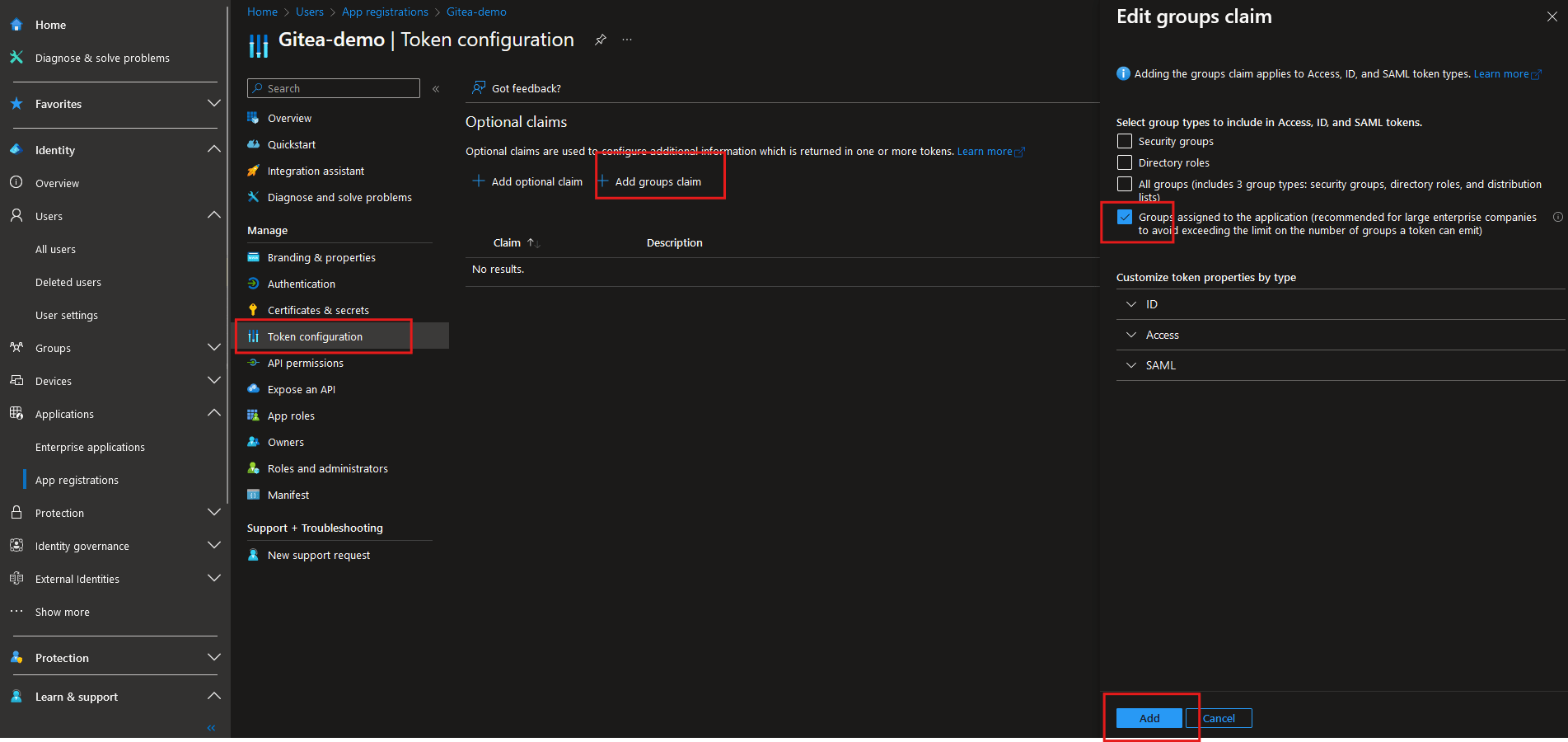Image resolution: width=1568 pixels, height=742 pixels.
Task: Cancel the Edit groups claim panel
Action: pos(1219,718)
